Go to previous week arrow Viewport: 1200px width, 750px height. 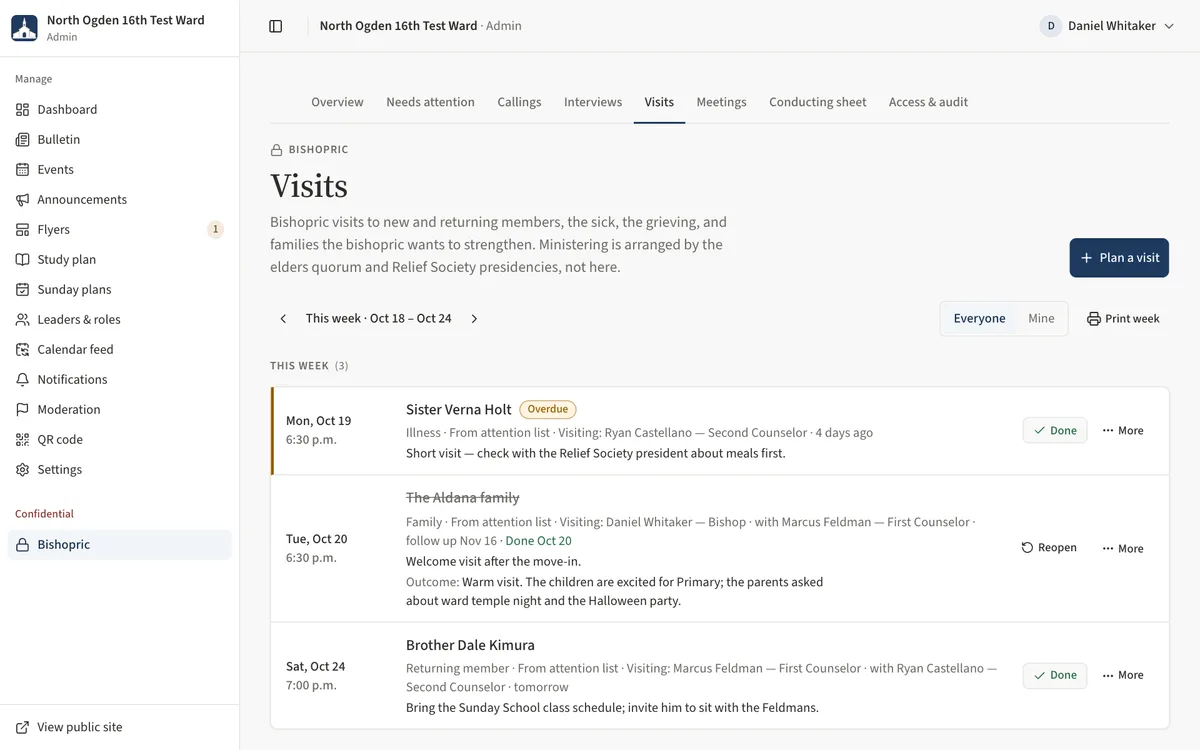283,318
